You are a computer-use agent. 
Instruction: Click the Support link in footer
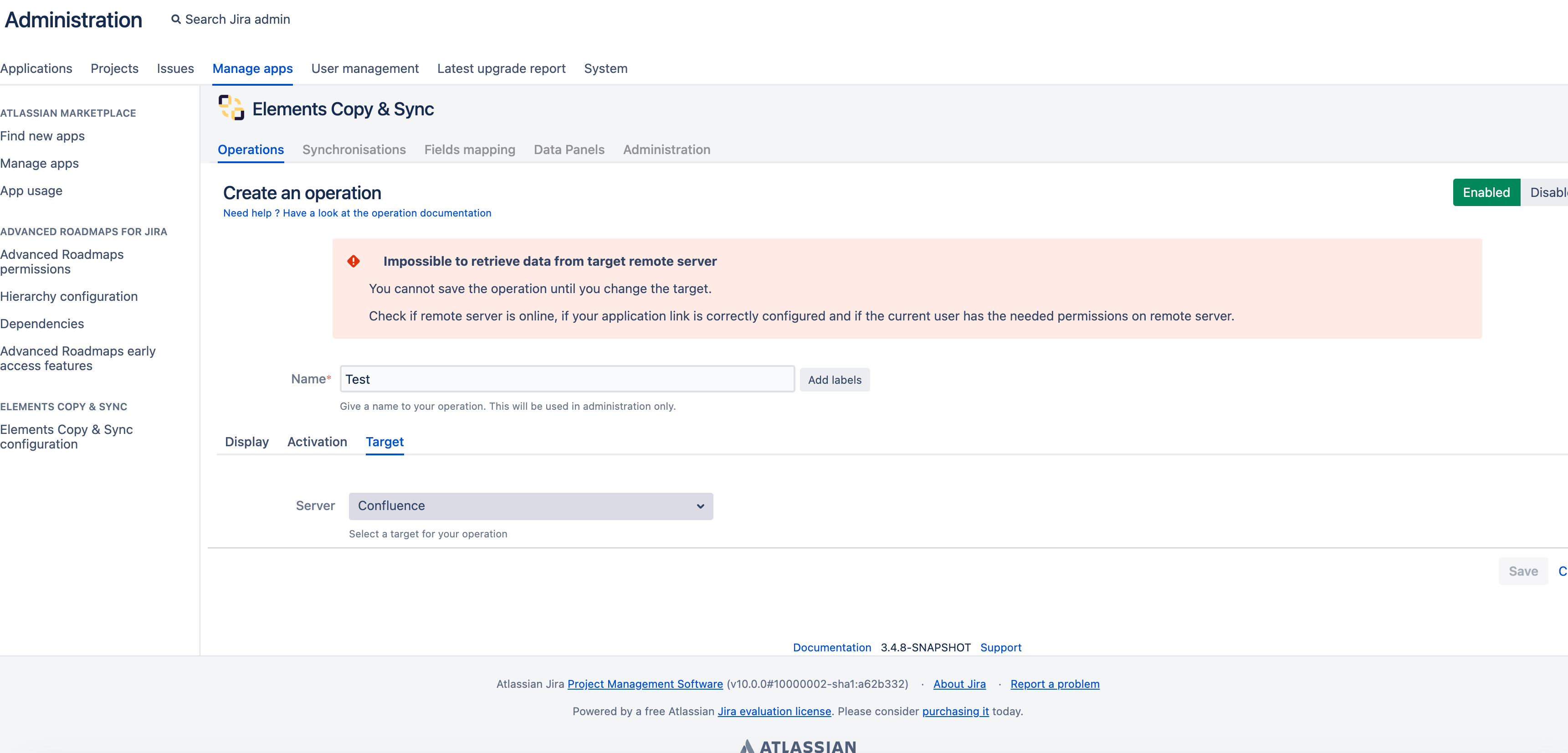[x=1000, y=648]
